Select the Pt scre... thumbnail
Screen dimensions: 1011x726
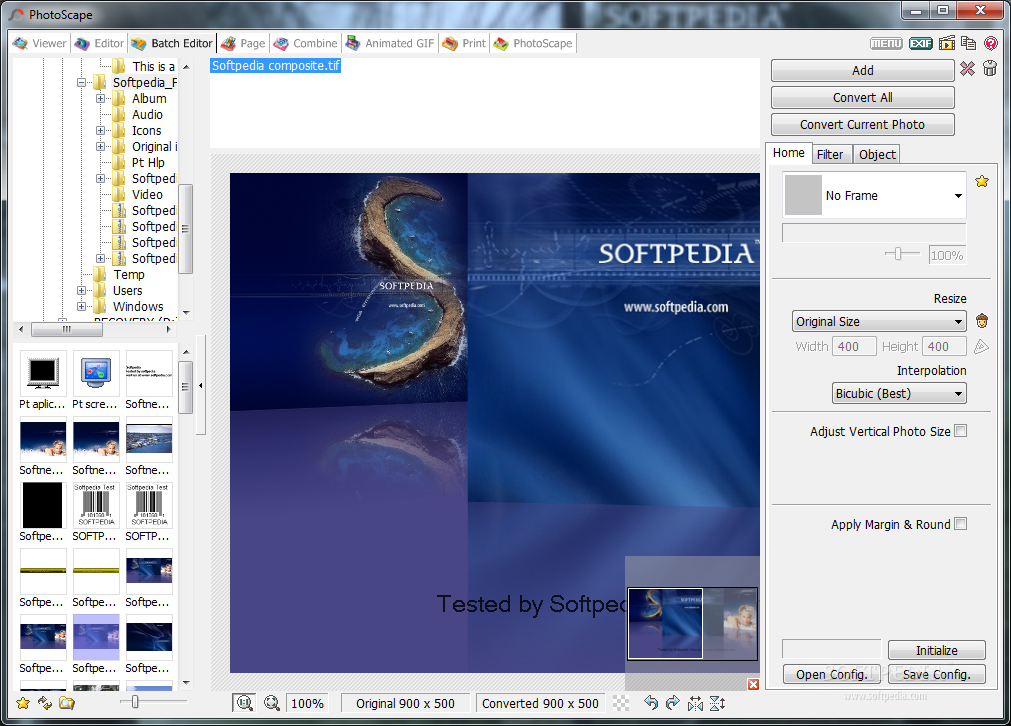click(95, 380)
